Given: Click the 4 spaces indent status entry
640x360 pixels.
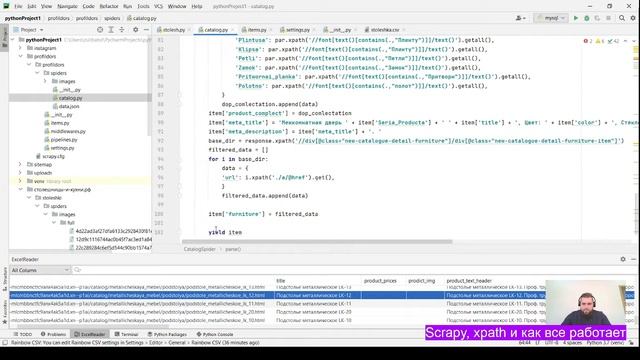Looking at the screenshot, I should point(572,343).
